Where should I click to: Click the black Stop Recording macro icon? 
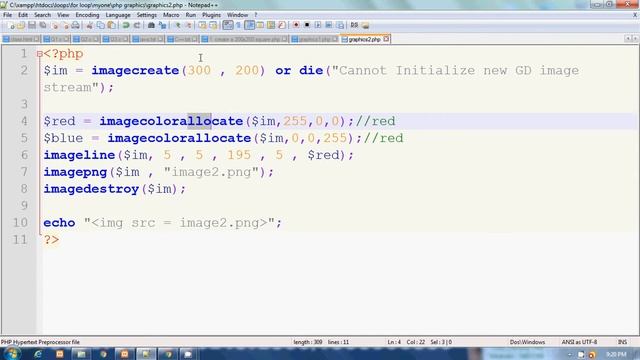pos(307,25)
